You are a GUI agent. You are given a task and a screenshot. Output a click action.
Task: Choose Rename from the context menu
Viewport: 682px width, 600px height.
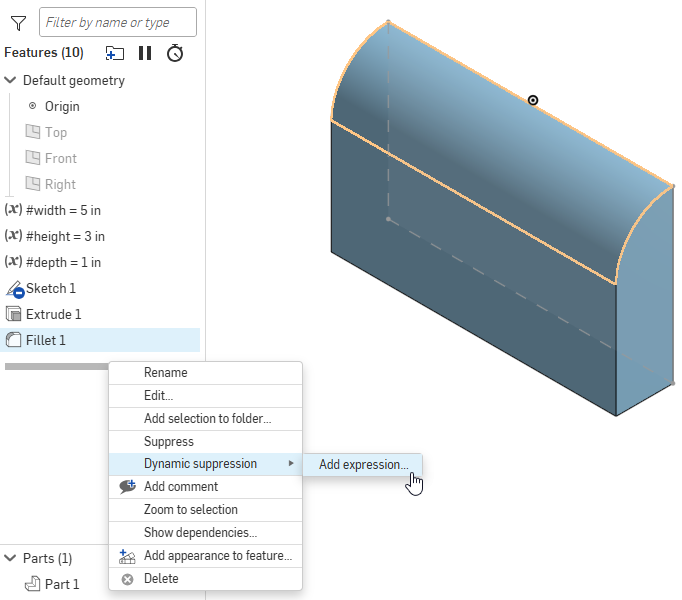(x=166, y=372)
